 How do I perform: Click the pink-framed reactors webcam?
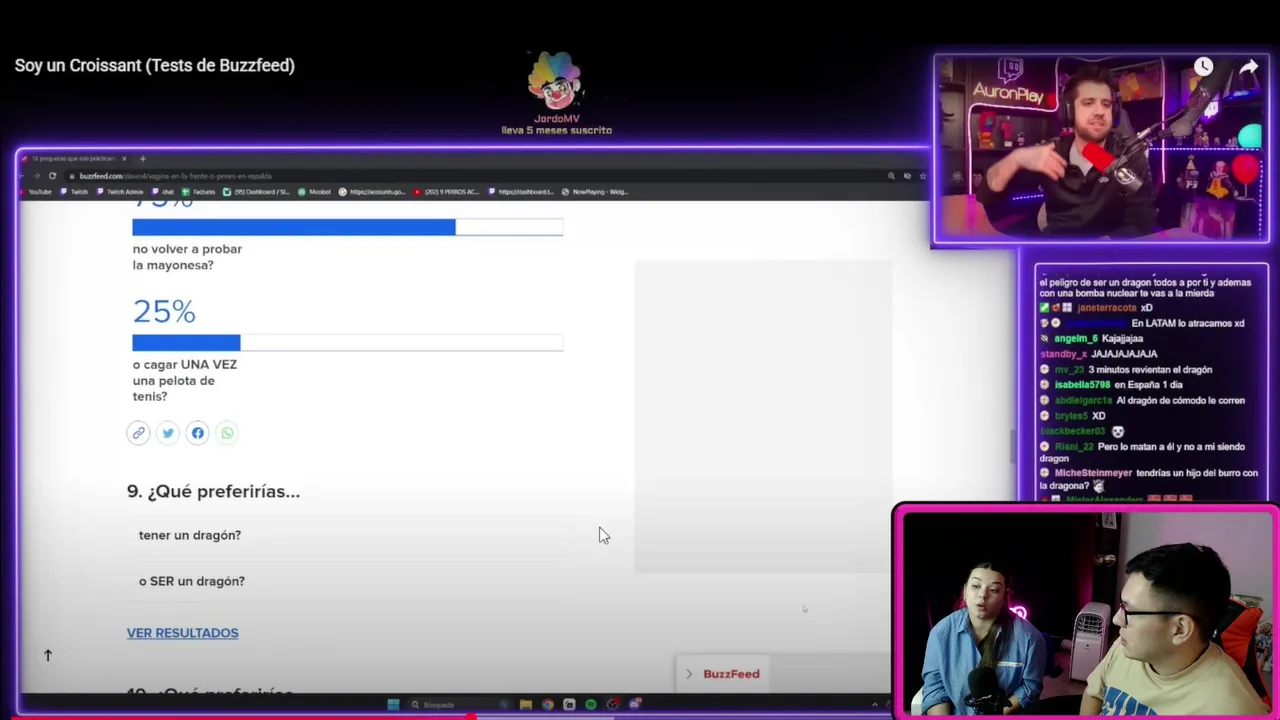pyautogui.click(x=1087, y=612)
